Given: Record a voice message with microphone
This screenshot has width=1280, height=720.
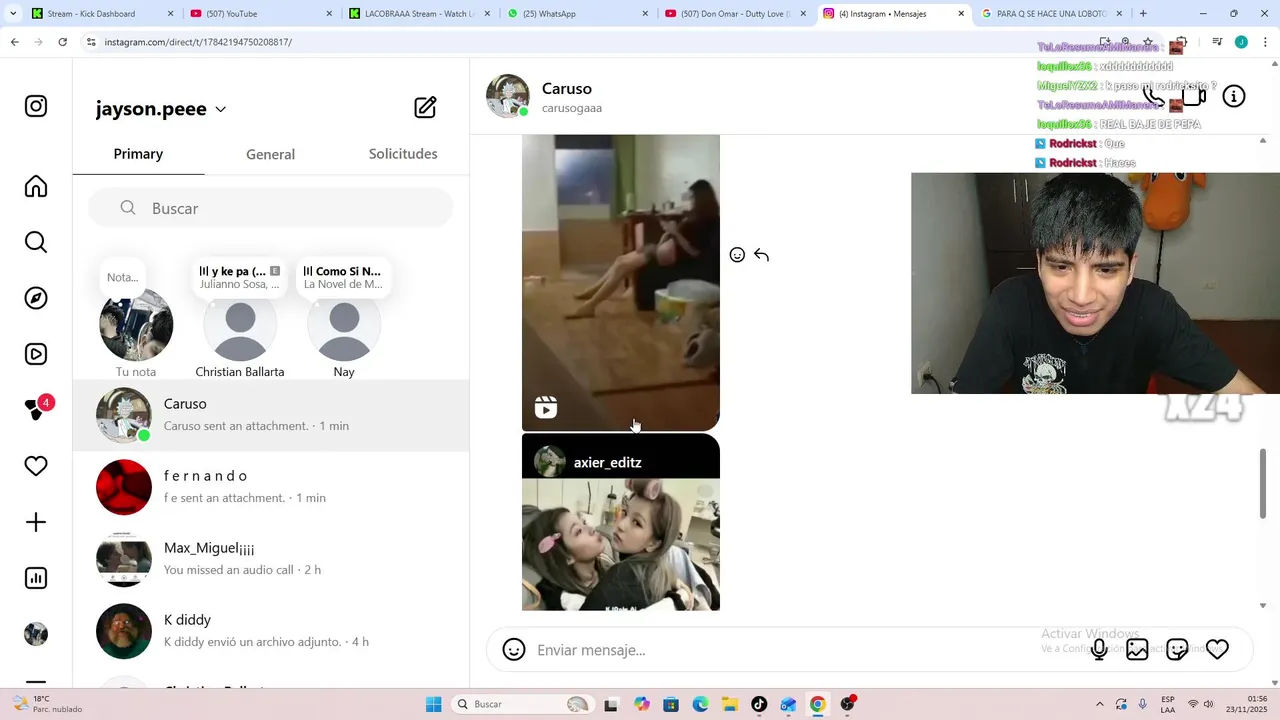Looking at the screenshot, I should 1099,650.
